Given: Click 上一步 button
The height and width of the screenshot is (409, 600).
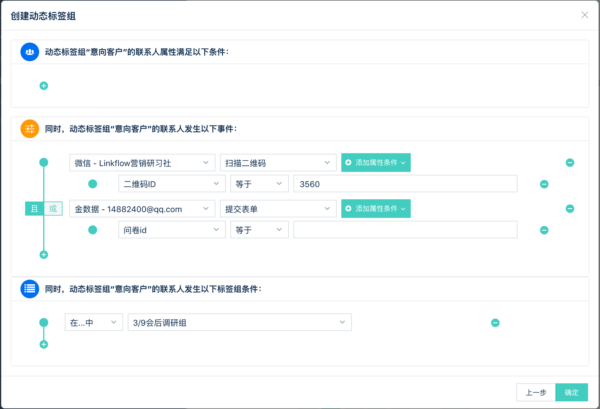Looking at the screenshot, I should (536, 393).
